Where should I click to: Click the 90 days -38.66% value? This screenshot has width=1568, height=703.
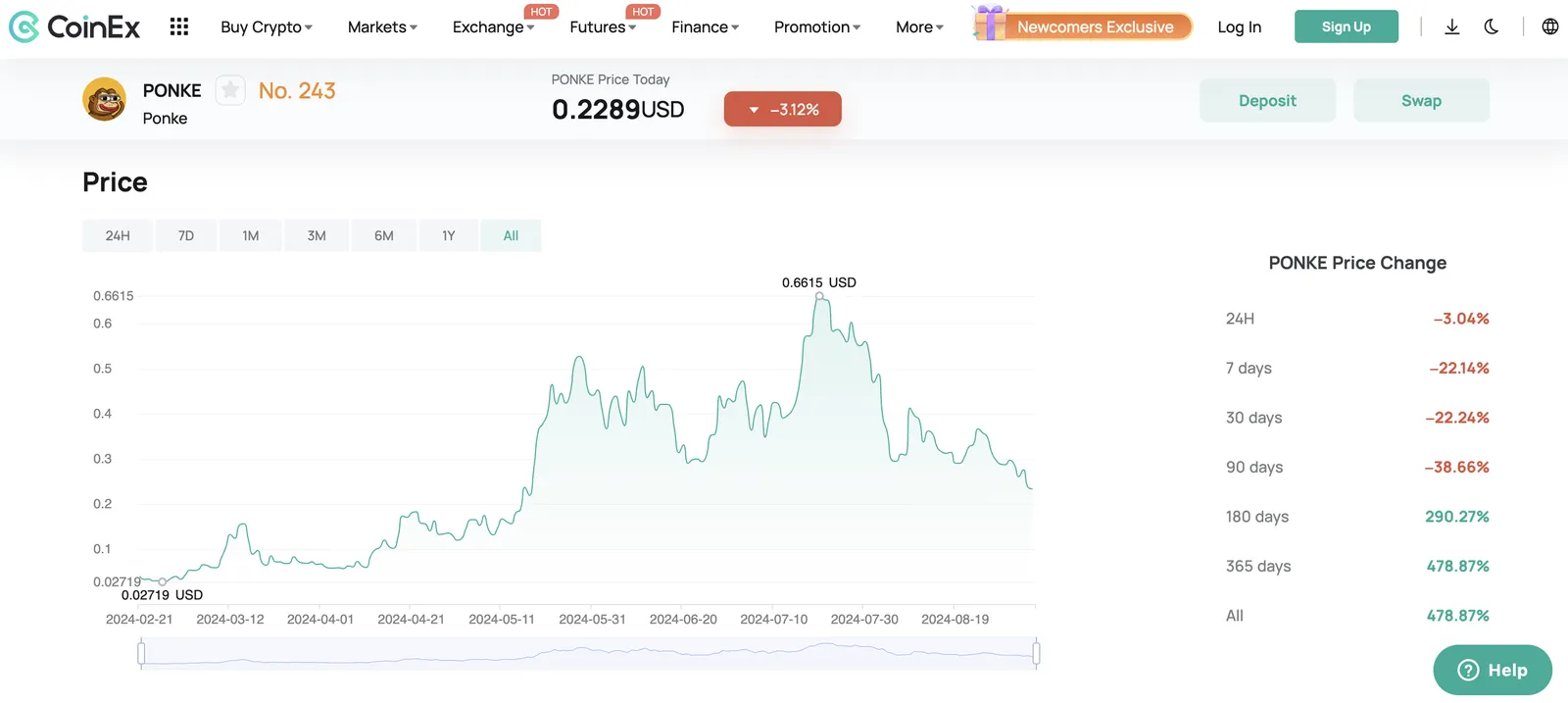point(1457,468)
